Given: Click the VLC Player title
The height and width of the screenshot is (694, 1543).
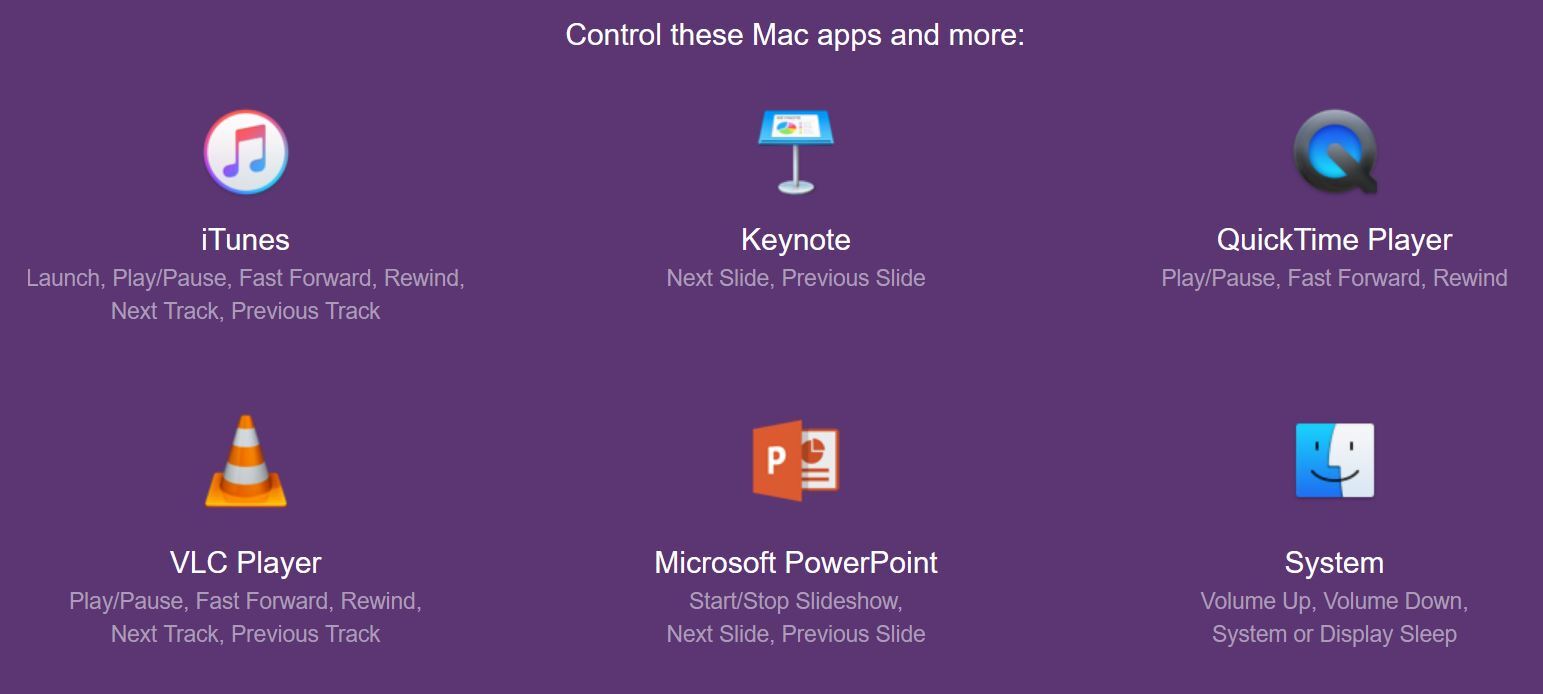Looking at the screenshot, I should coord(246,563).
